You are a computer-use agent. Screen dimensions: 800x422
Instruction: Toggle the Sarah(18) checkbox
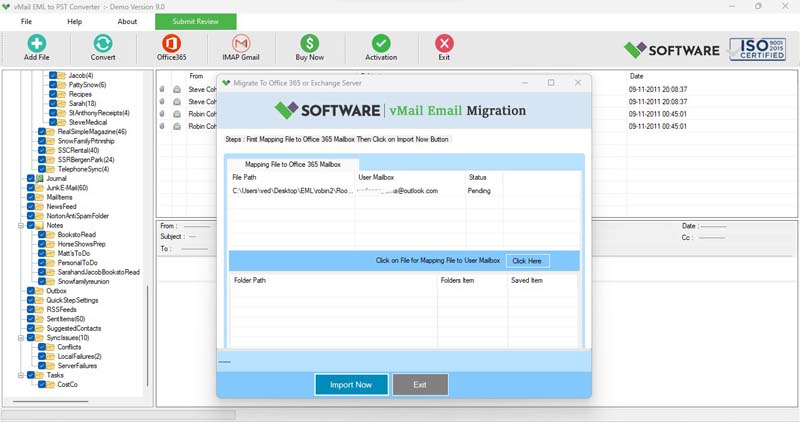pos(53,104)
